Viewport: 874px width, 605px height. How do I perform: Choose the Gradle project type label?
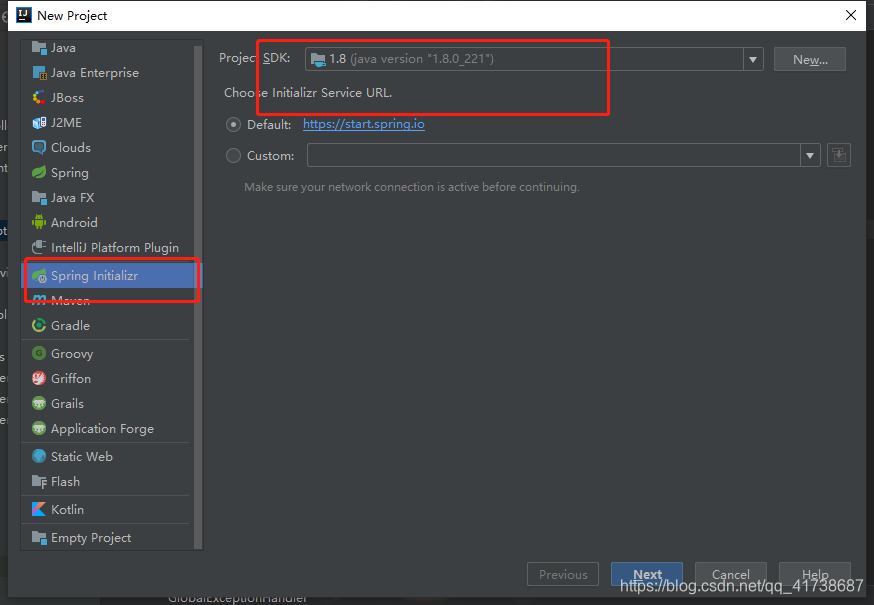70,326
